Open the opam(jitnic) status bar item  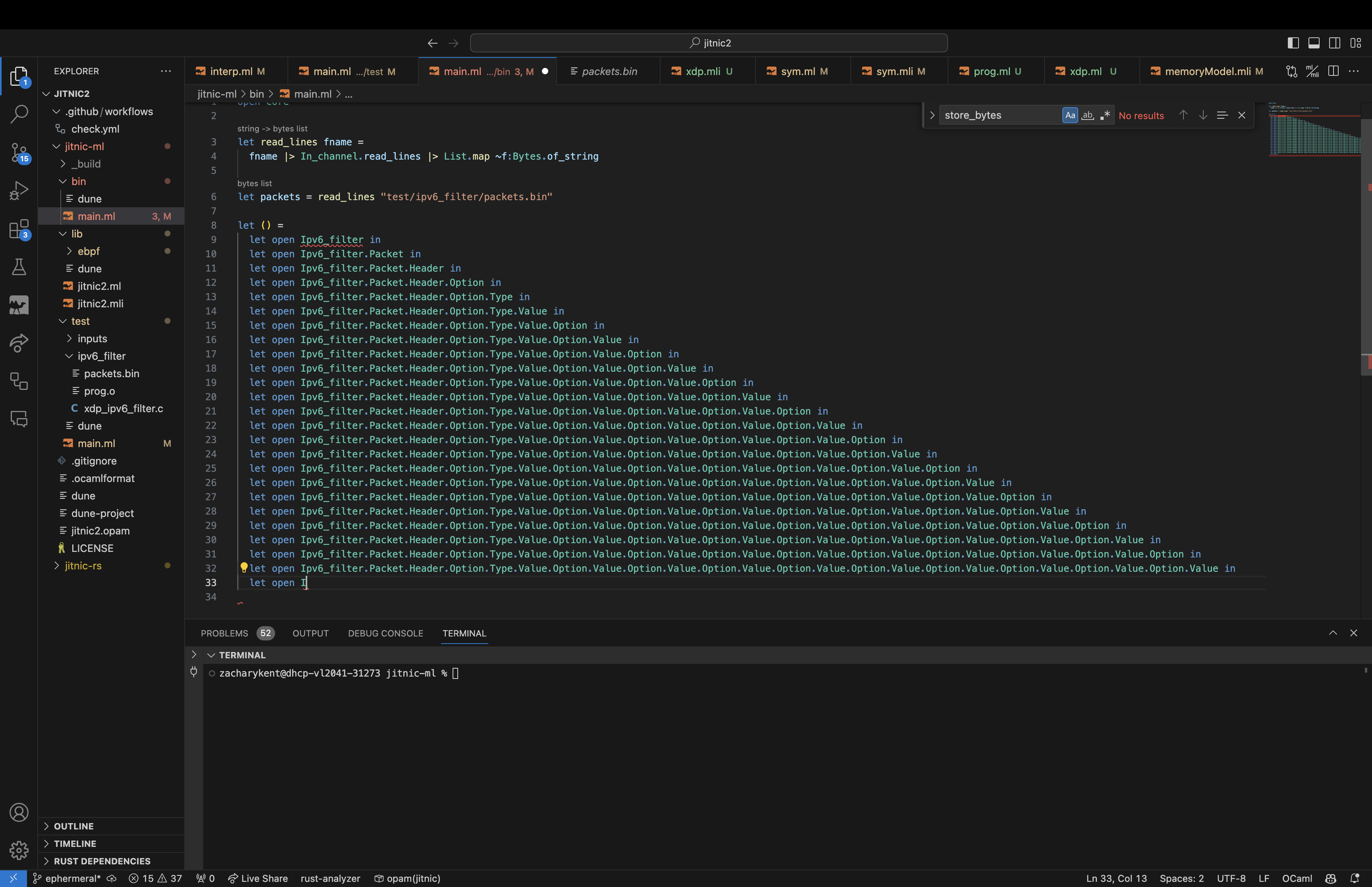407,878
